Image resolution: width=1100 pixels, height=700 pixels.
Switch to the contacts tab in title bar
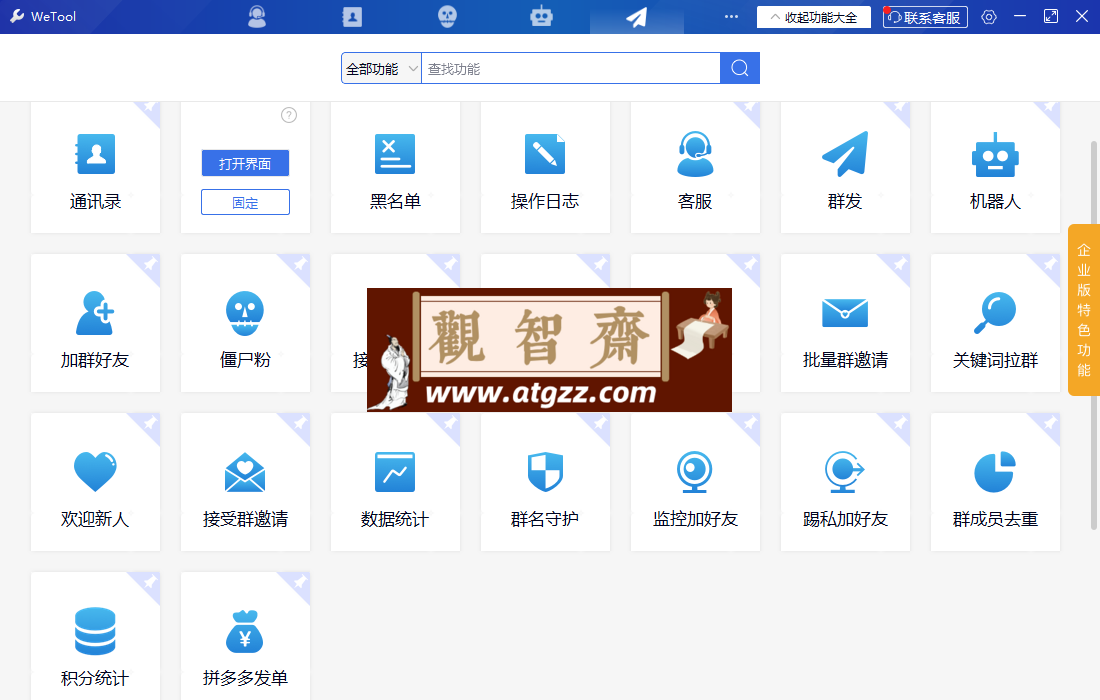point(352,17)
